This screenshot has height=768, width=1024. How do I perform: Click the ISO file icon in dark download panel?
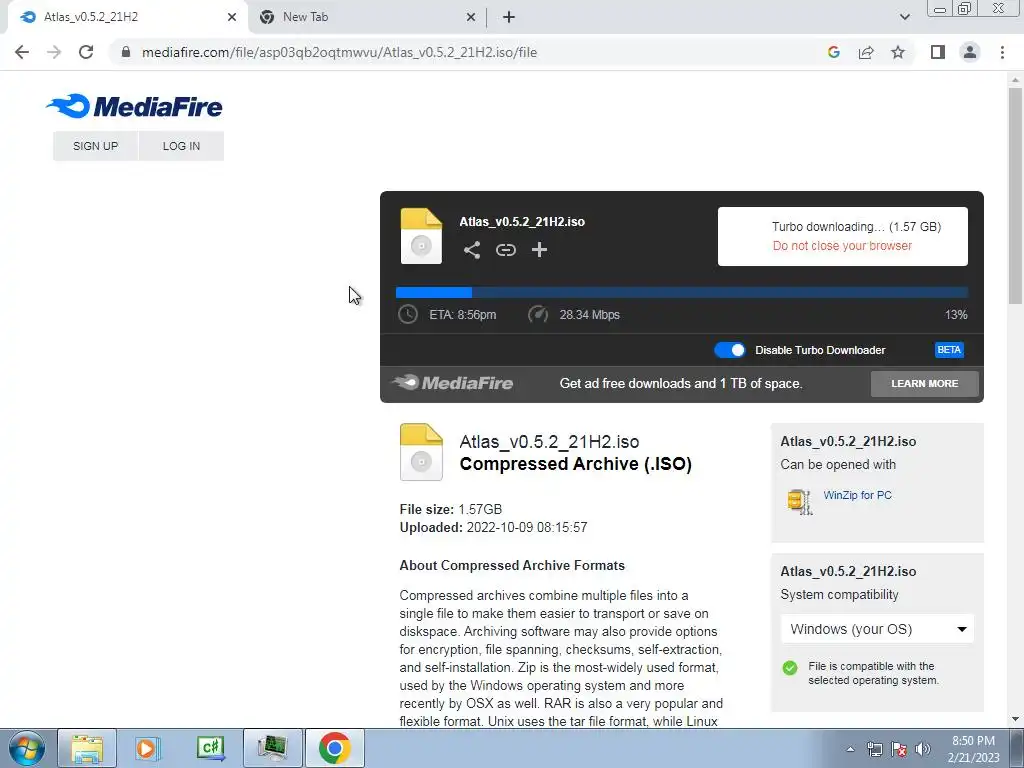[421, 236]
